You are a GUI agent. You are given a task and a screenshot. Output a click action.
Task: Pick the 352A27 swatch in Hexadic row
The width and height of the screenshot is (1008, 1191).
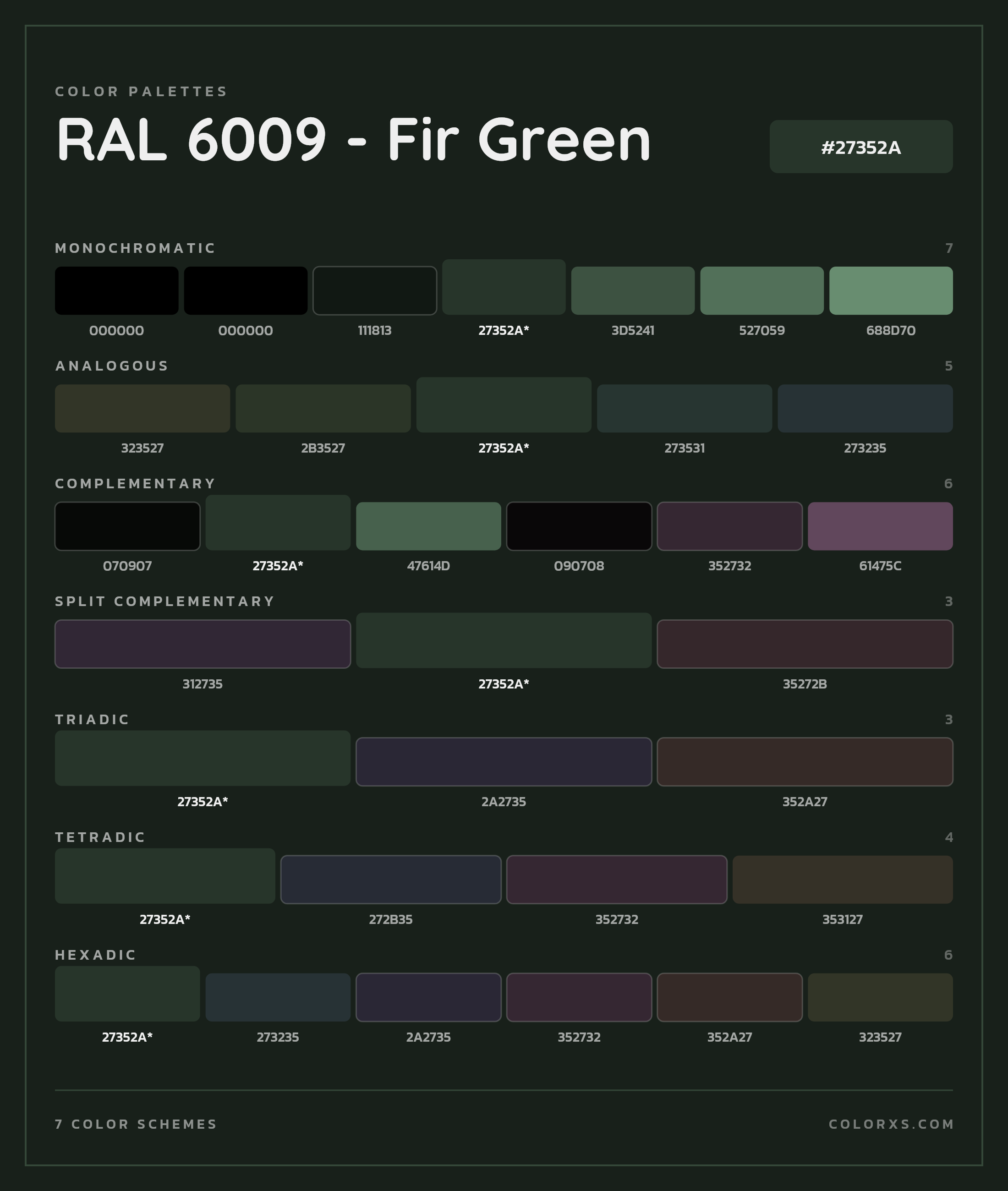point(730,997)
